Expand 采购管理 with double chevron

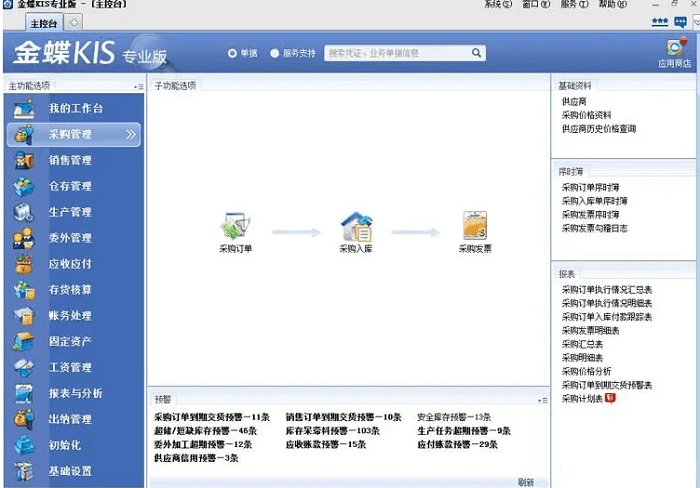[x=131, y=134]
